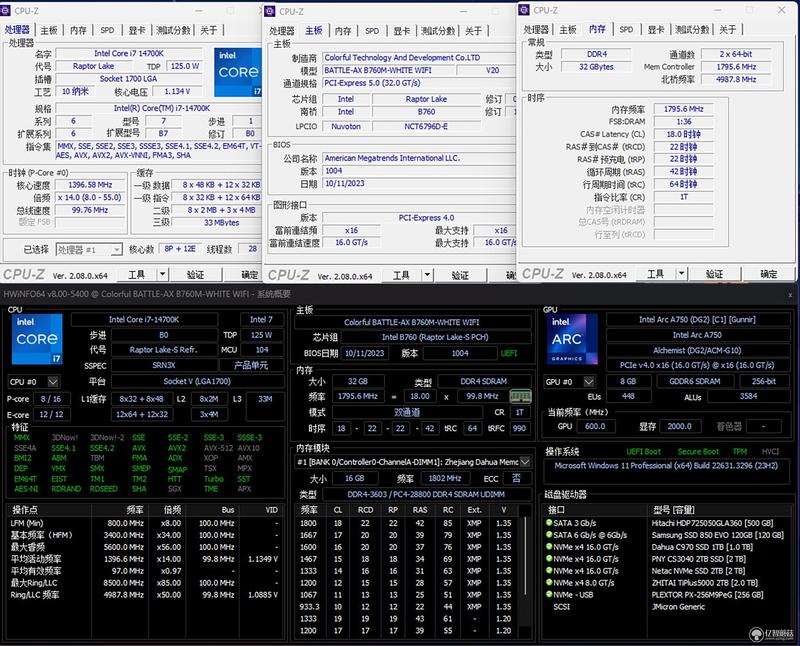Click the 验证 button in the middle CPU-Z window
The width and height of the screenshot is (800, 646).
(460, 276)
